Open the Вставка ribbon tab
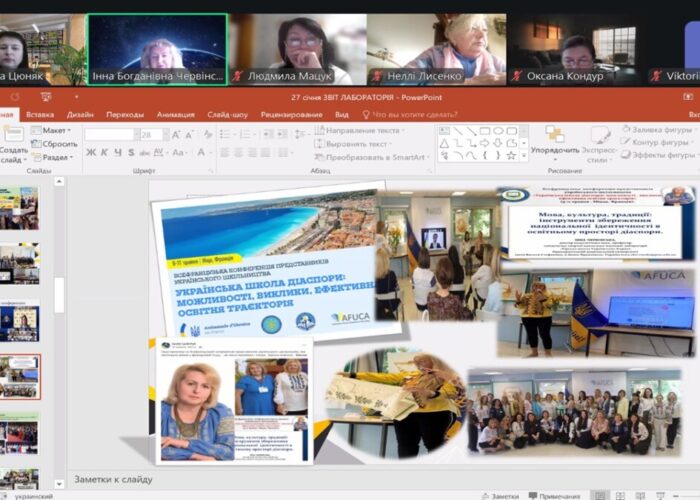The height and width of the screenshot is (500, 700). 40,115
